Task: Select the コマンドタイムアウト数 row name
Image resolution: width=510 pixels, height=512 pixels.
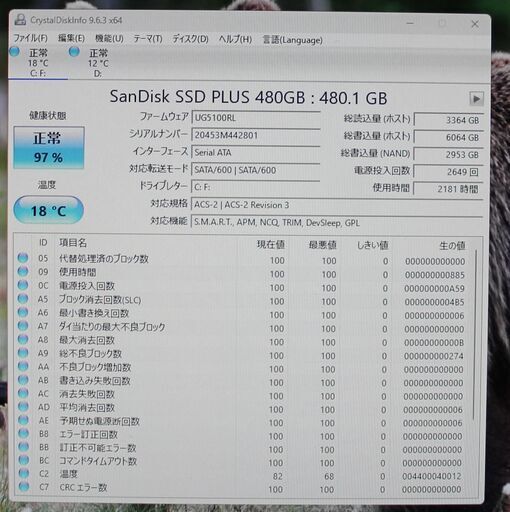Action: pos(98,461)
